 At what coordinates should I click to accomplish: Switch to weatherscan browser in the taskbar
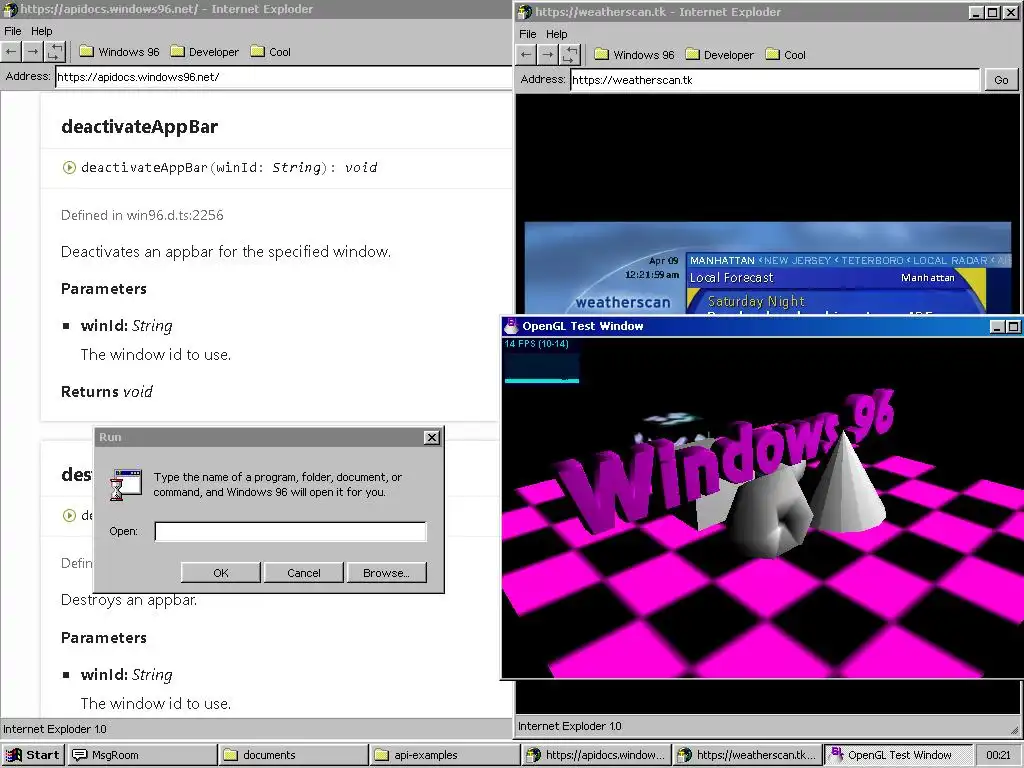tap(747, 755)
